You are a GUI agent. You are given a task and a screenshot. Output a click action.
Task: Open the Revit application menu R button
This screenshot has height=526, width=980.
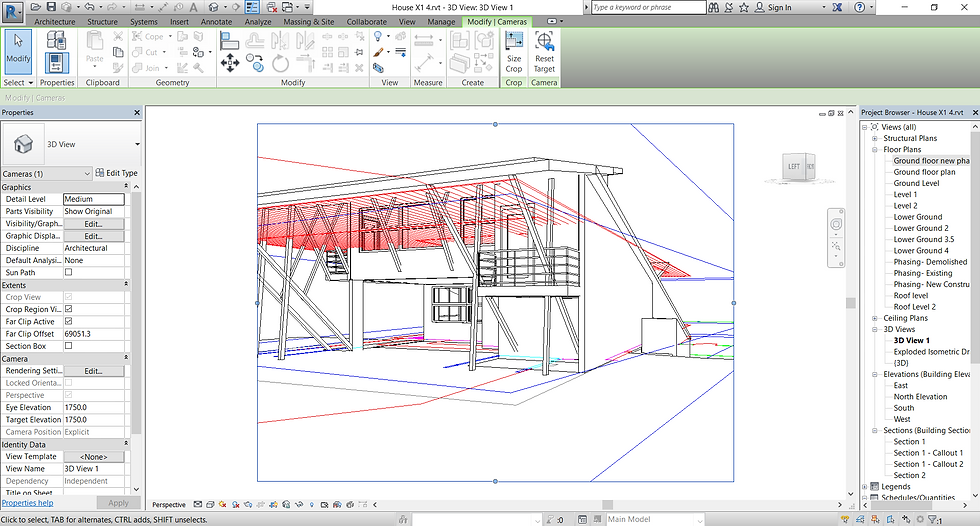(x=13, y=10)
